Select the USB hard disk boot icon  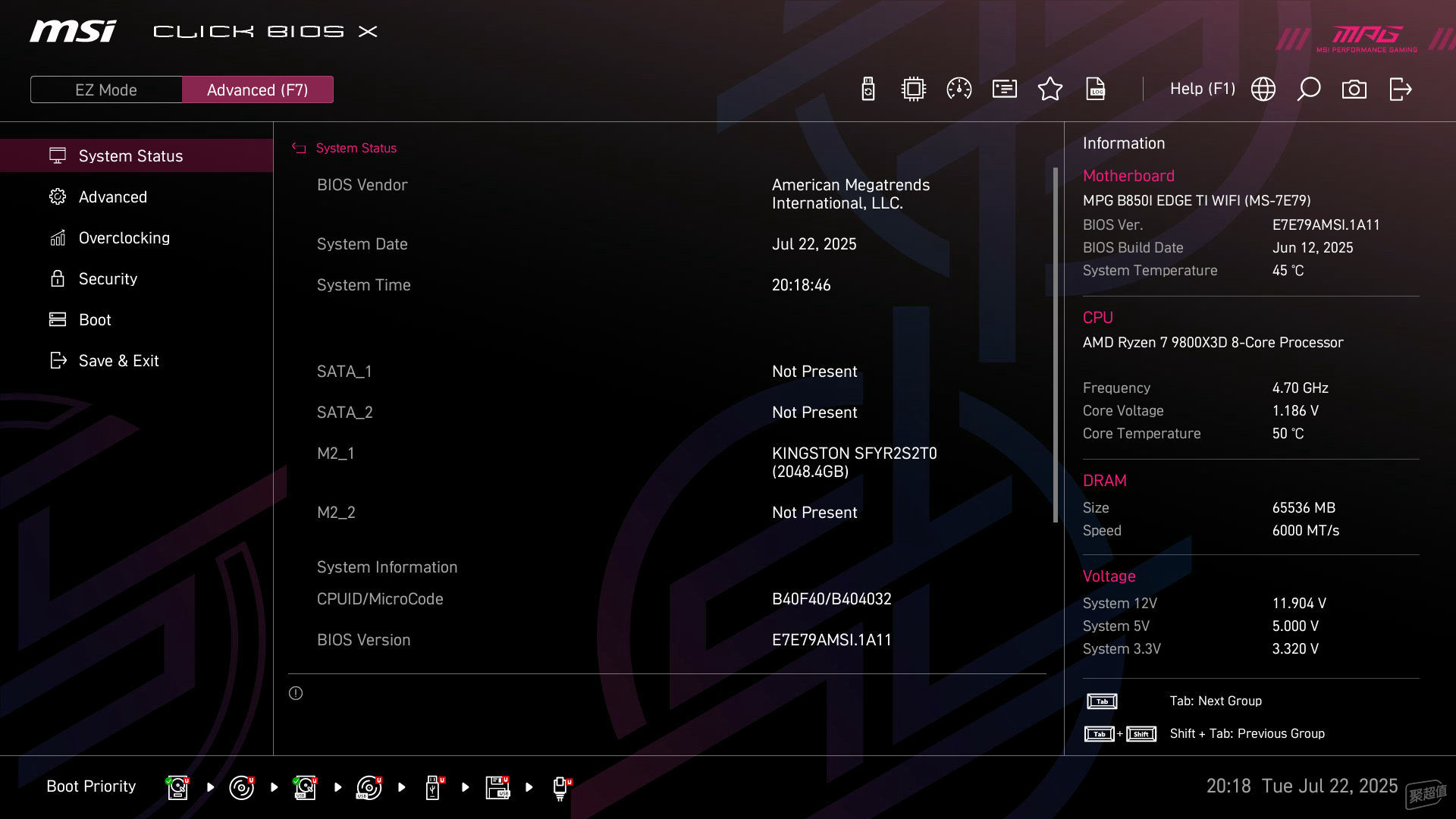coord(306,787)
